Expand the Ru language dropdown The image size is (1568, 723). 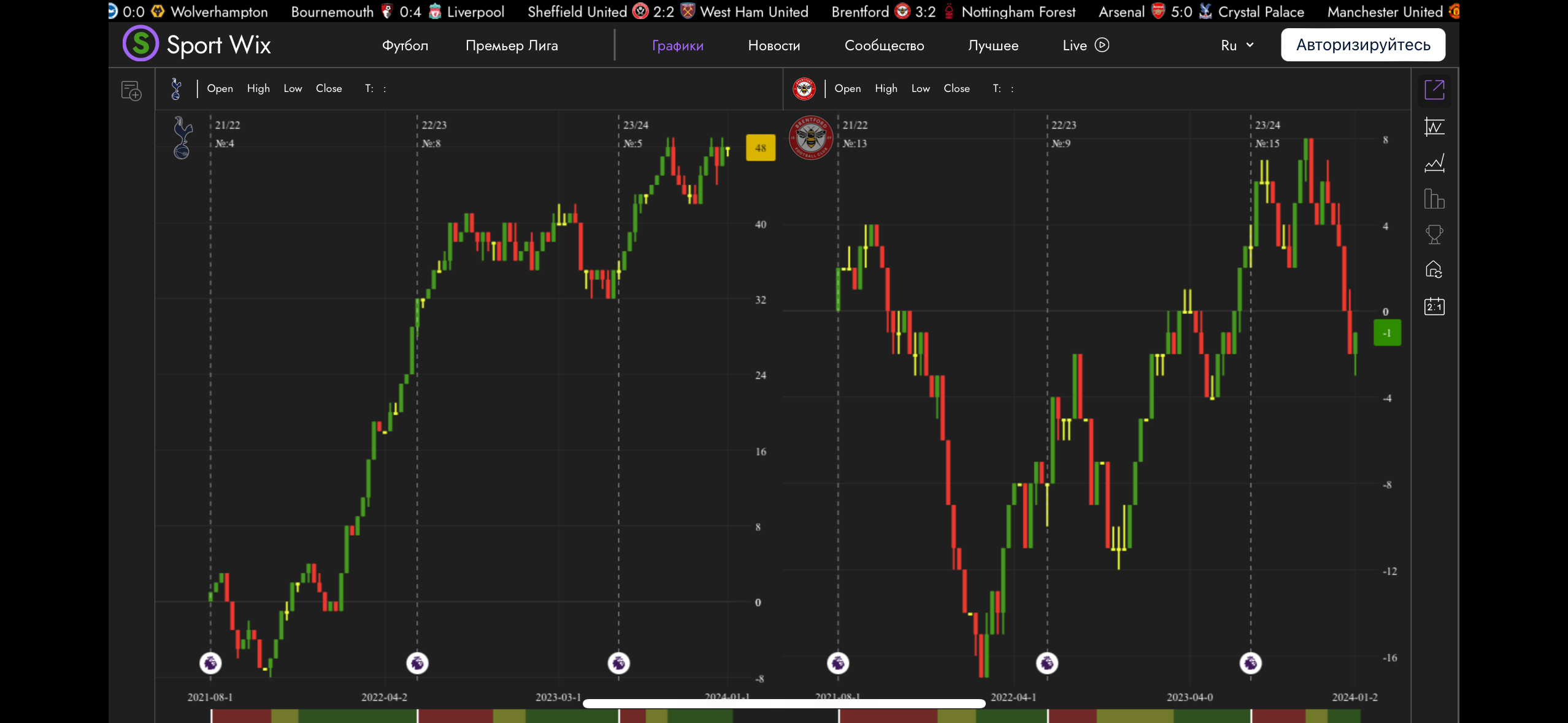[x=1237, y=45]
